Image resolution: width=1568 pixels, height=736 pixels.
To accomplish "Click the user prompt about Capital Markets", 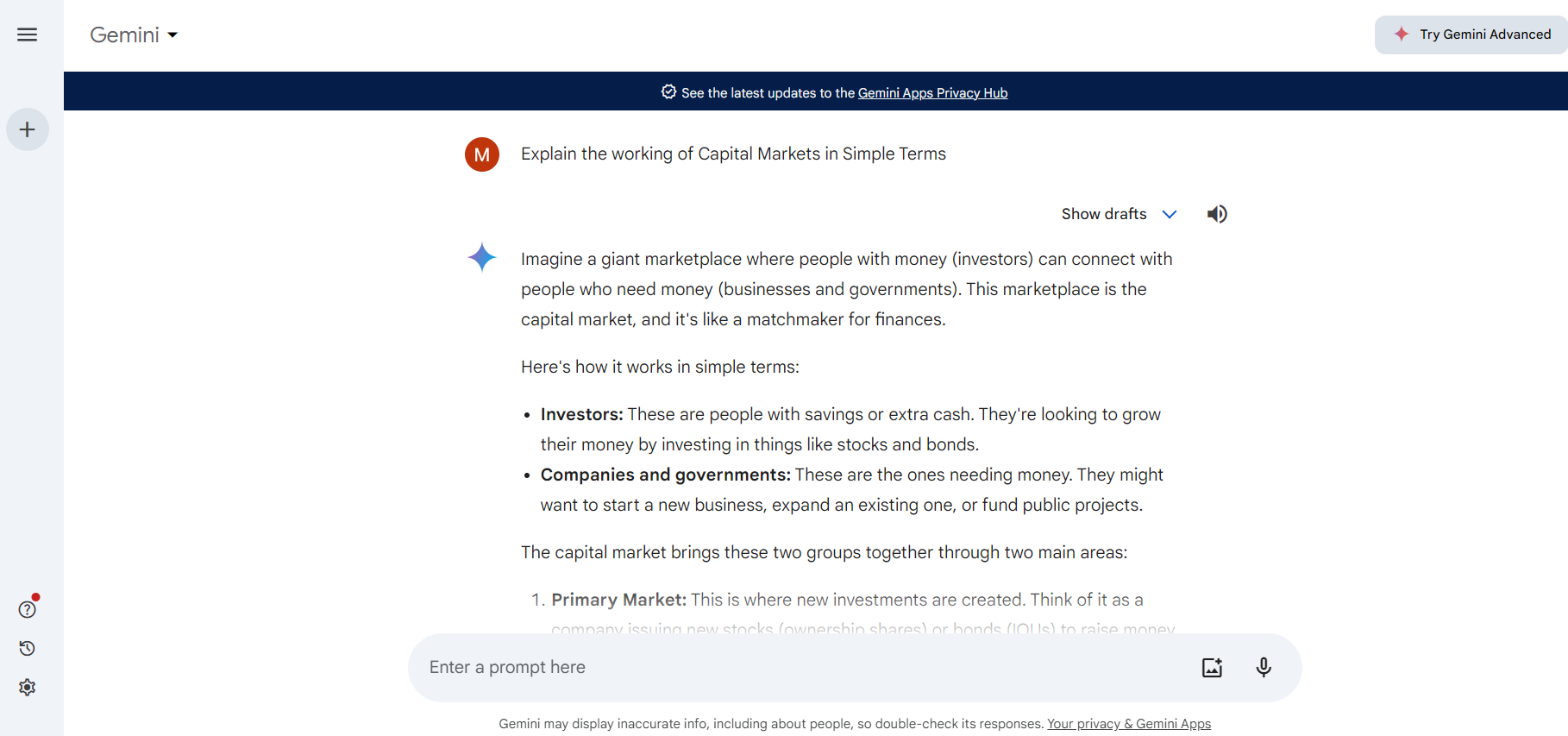I will pyautogui.click(x=733, y=154).
